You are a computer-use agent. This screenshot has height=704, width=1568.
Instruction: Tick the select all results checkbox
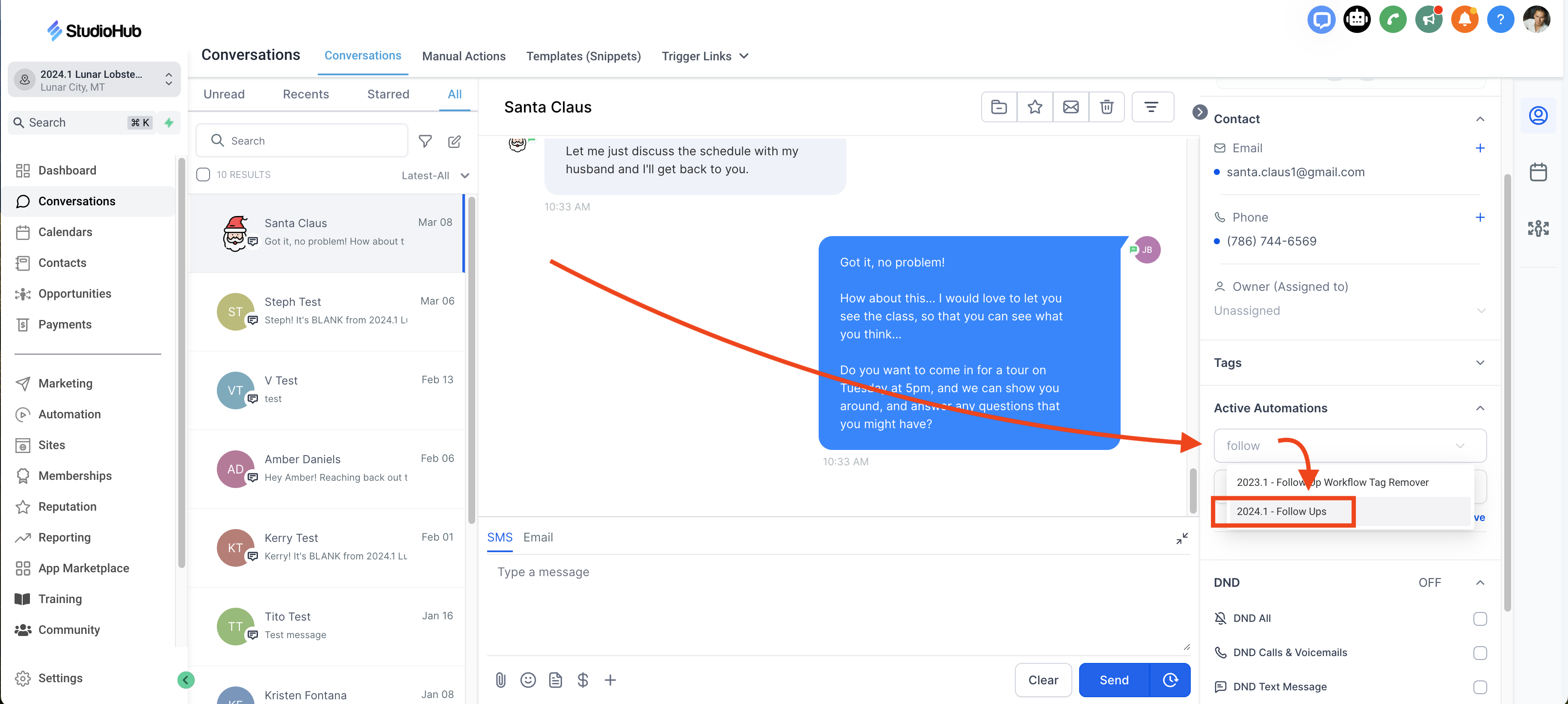coord(203,175)
